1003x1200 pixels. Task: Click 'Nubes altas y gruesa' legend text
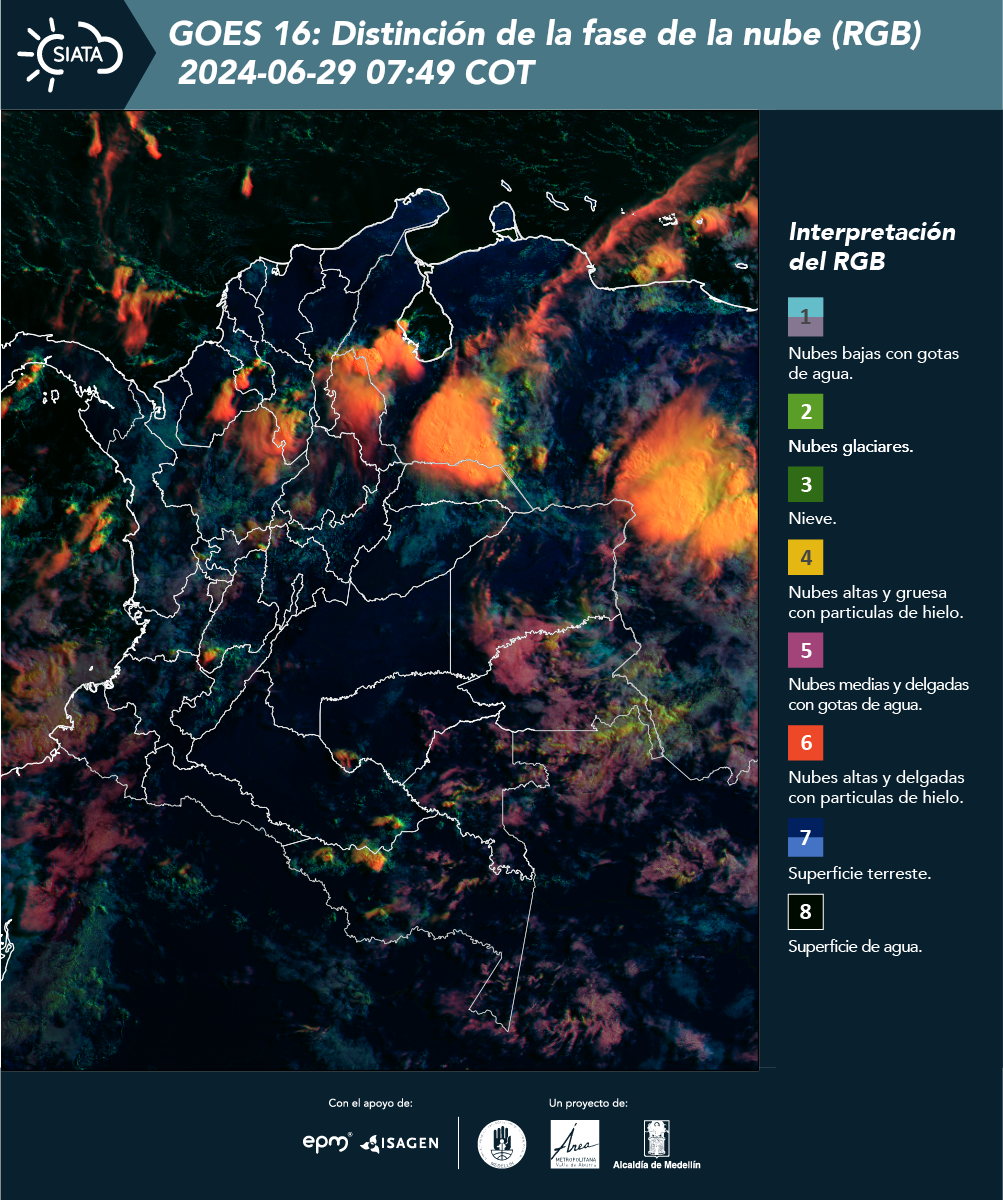[x=875, y=602]
